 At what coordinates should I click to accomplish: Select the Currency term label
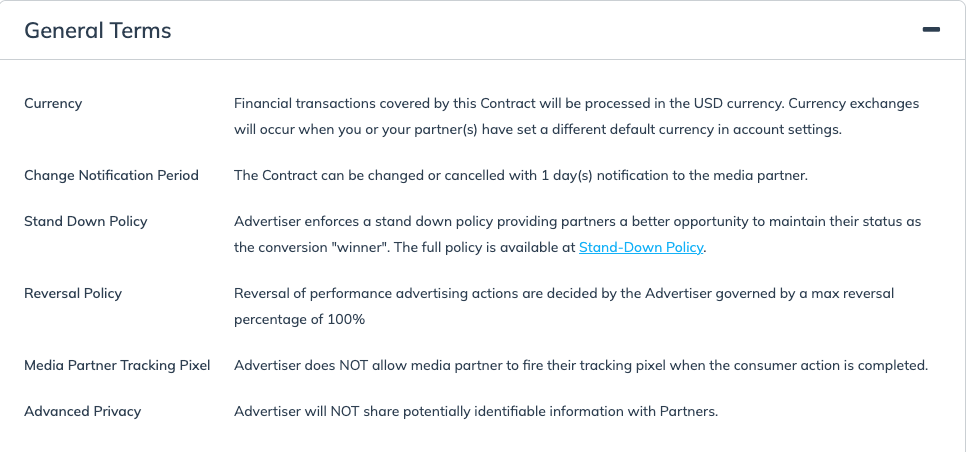[x=53, y=103]
